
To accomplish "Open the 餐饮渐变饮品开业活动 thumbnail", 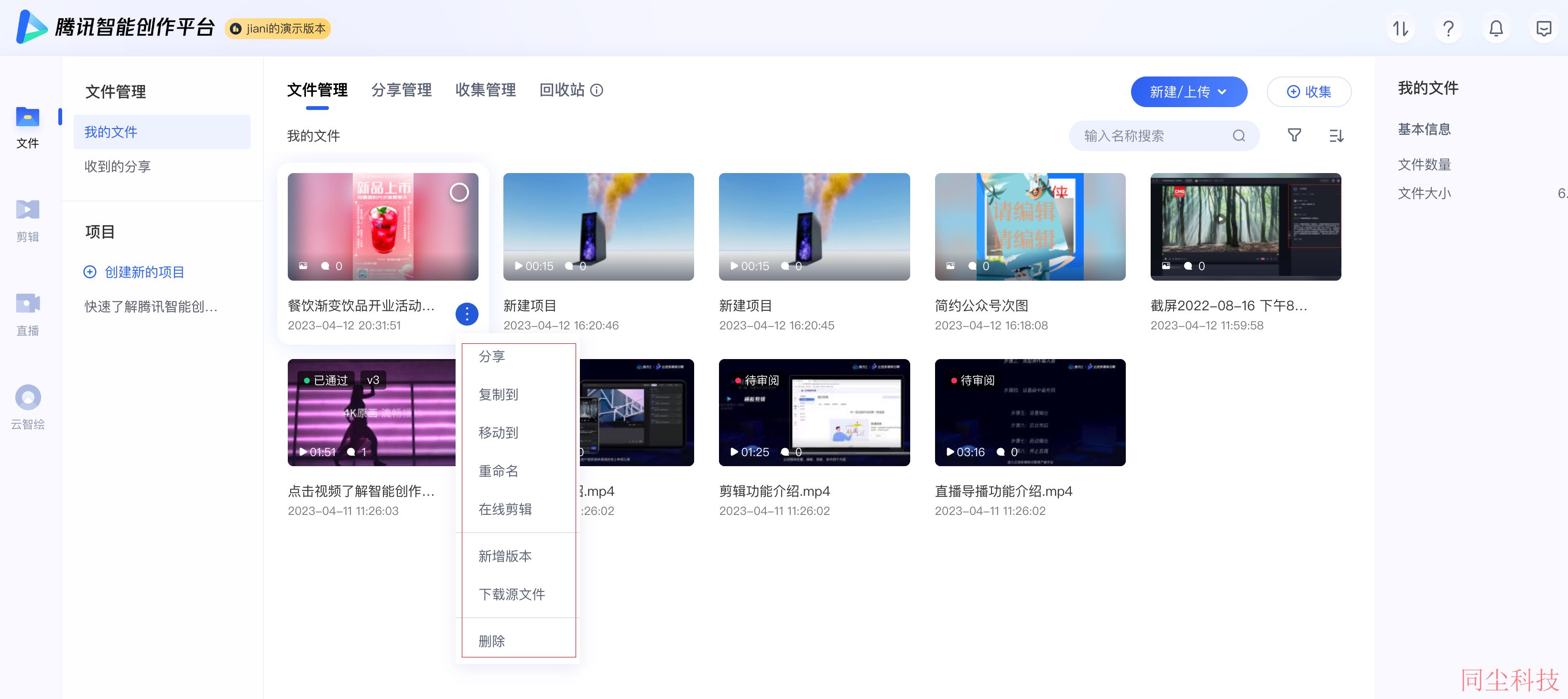I will coord(383,227).
